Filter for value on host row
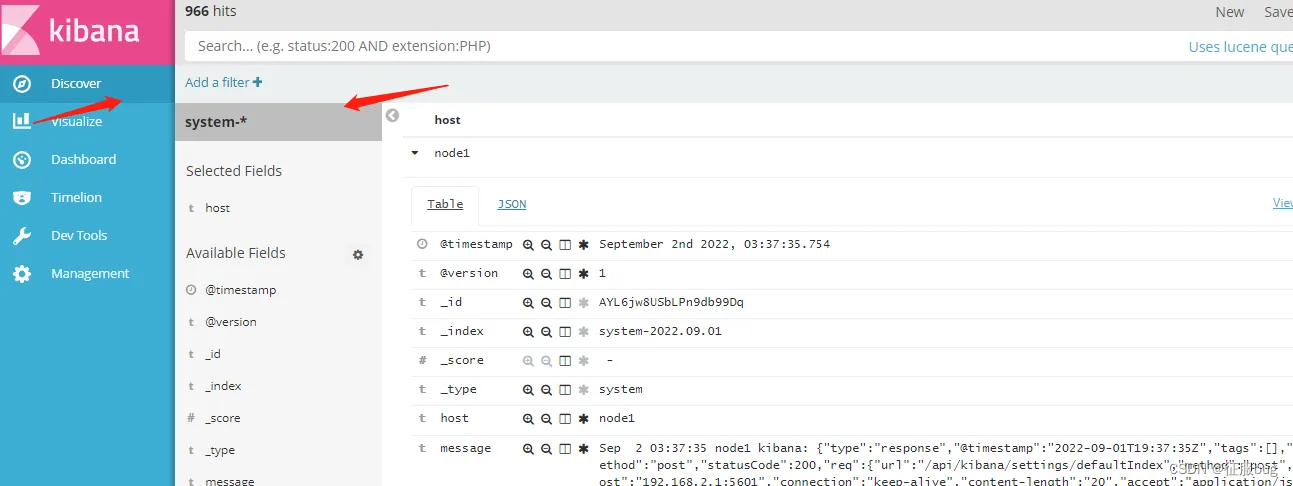1293x486 pixels. point(528,418)
